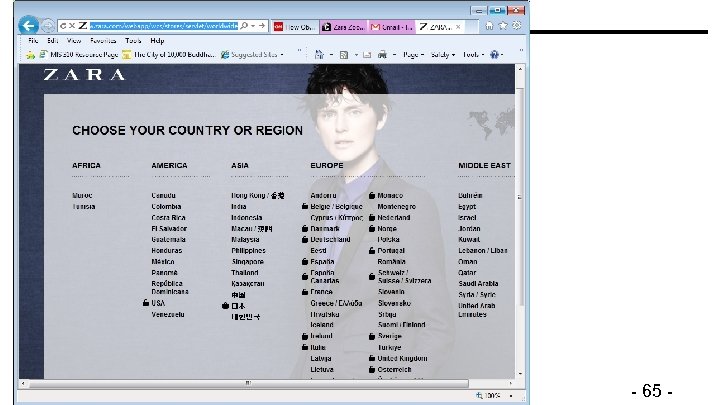Screen dimensions: 720x405
Task: Open address bar autocomplete dropdown arrow
Action: (253, 26)
